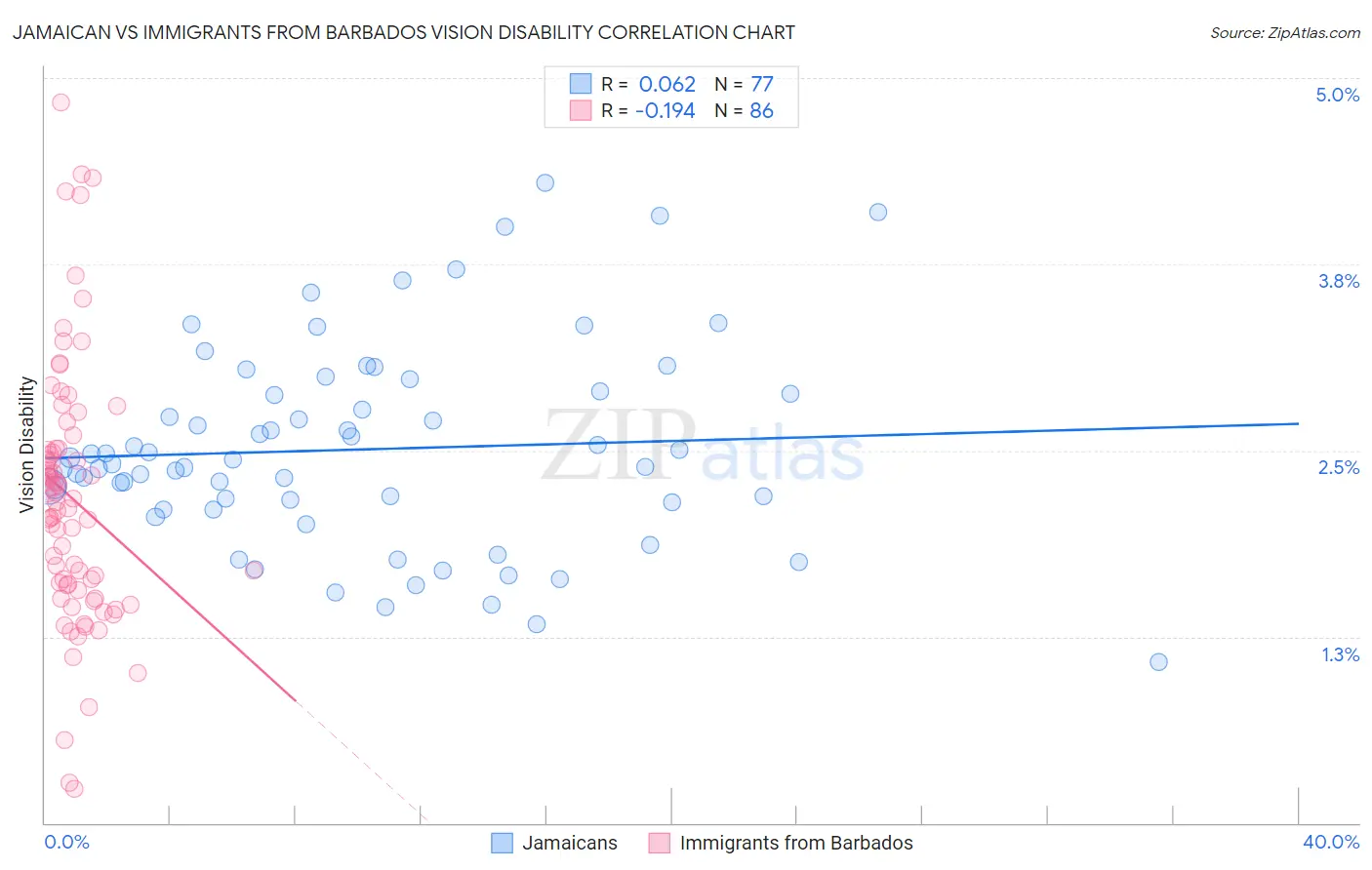The image size is (1372, 870).
Task: Click the 1.3% y-axis label
Action: pos(1341,654)
